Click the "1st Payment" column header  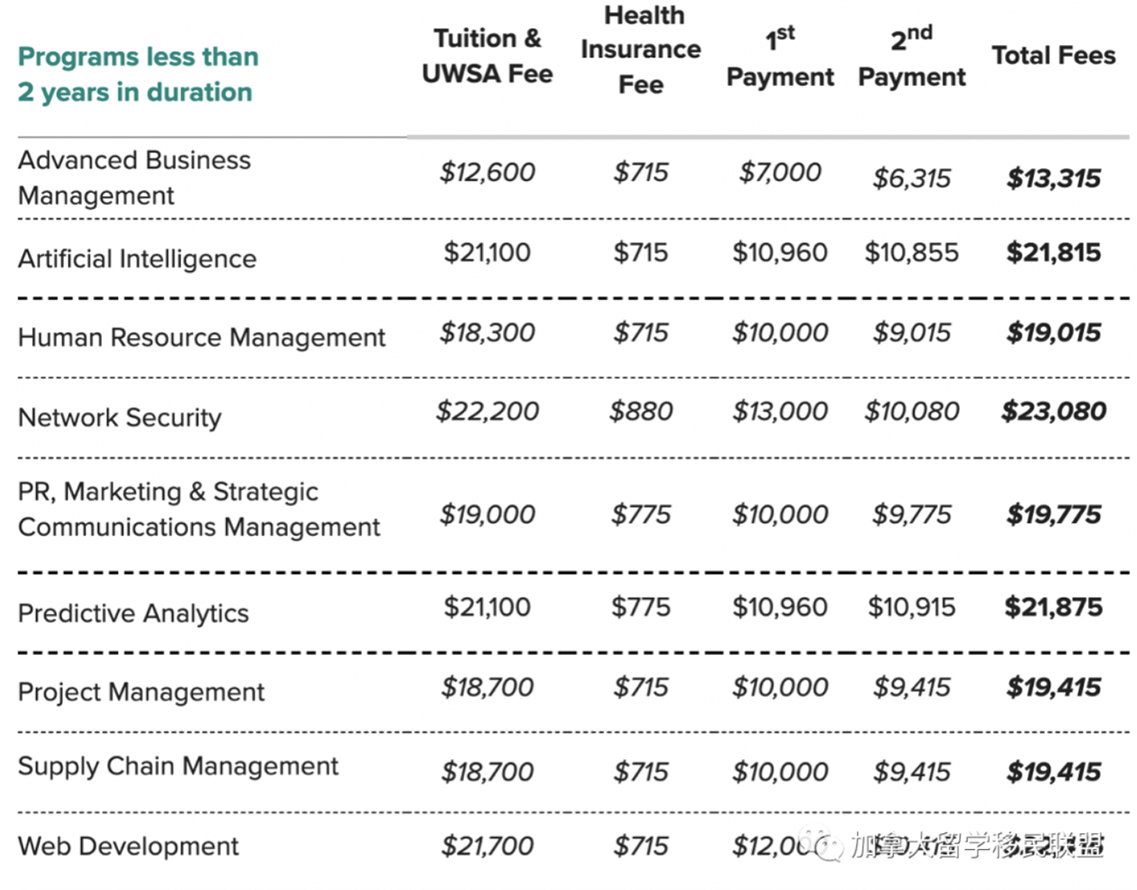coord(780,58)
